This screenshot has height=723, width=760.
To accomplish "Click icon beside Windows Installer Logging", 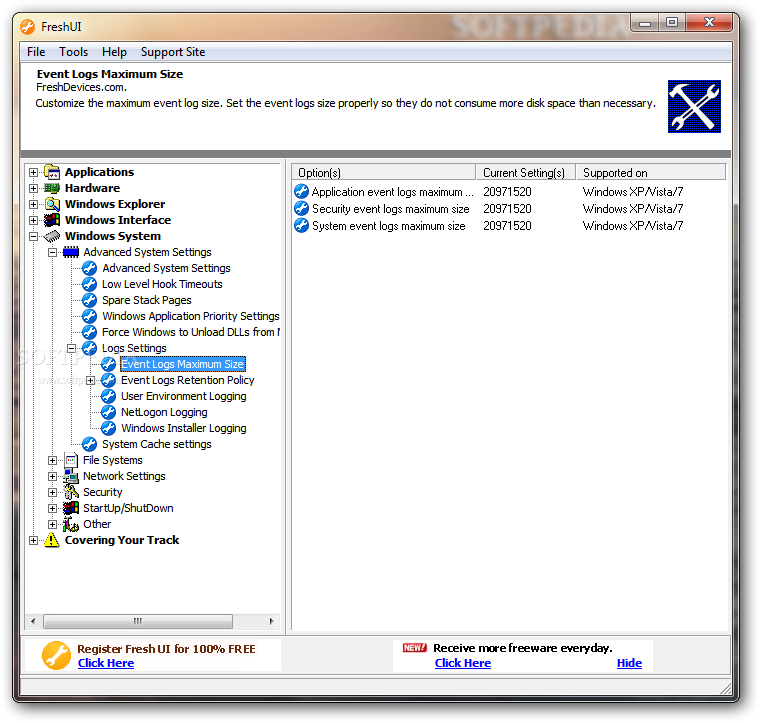I will point(109,428).
